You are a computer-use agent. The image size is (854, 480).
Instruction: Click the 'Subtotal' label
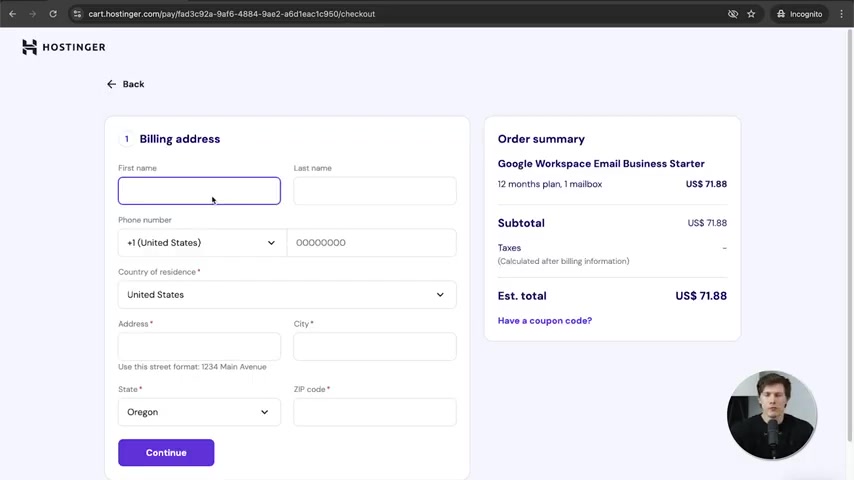coord(521,223)
